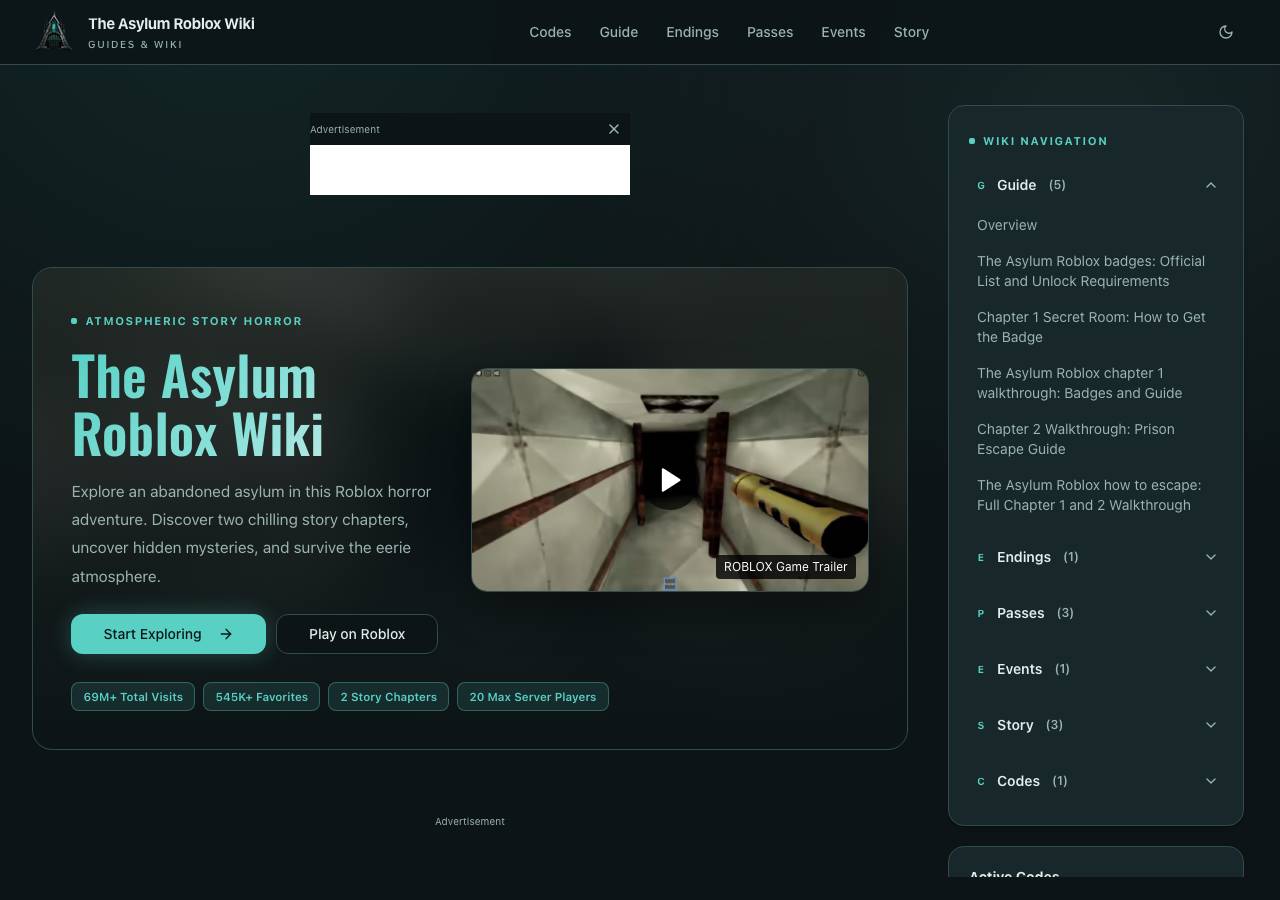Expand the Endings section chevron
Image resolution: width=1280 pixels, height=900 pixels.
tap(1211, 557)
